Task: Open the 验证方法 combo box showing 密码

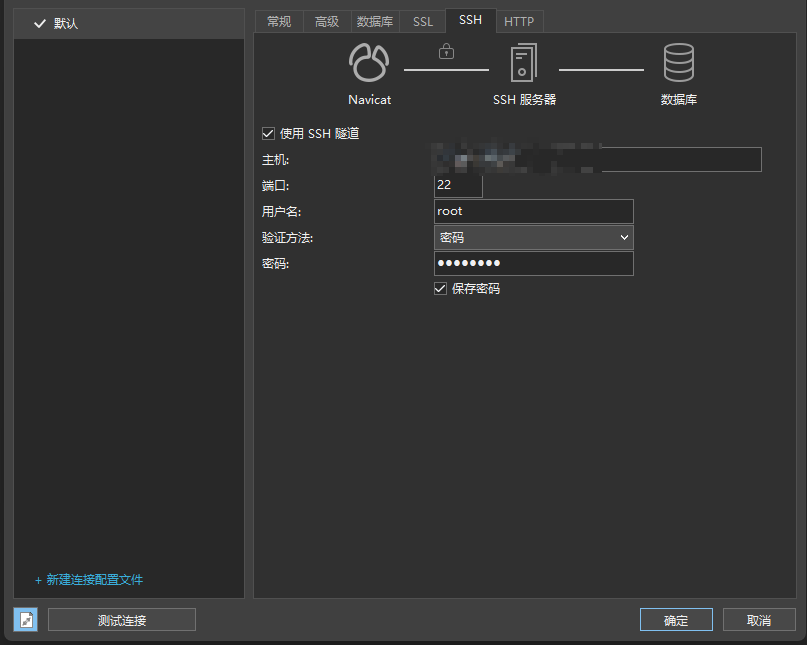Action: click(x=533, y=237)
